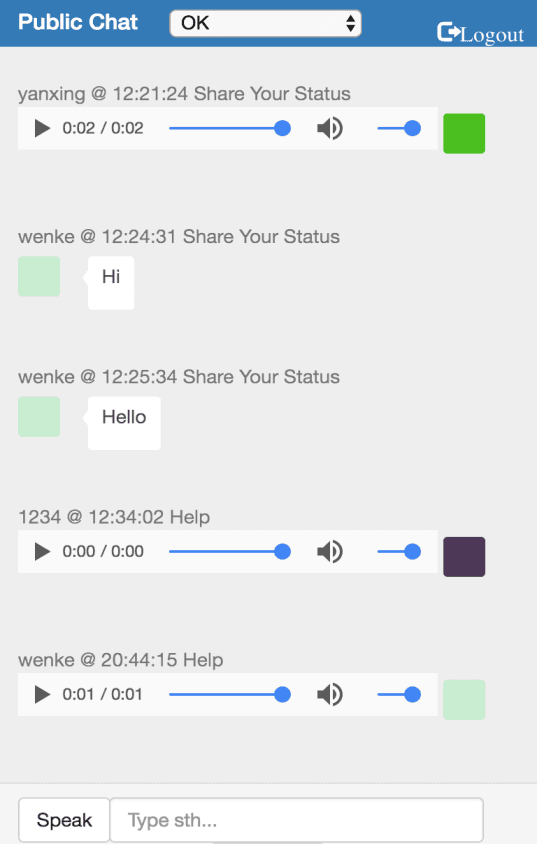Image resolution: width=537 pixels, height=844 pixels.
Task: Click wenke's light green avatar beside Hi
Action: 39,276
